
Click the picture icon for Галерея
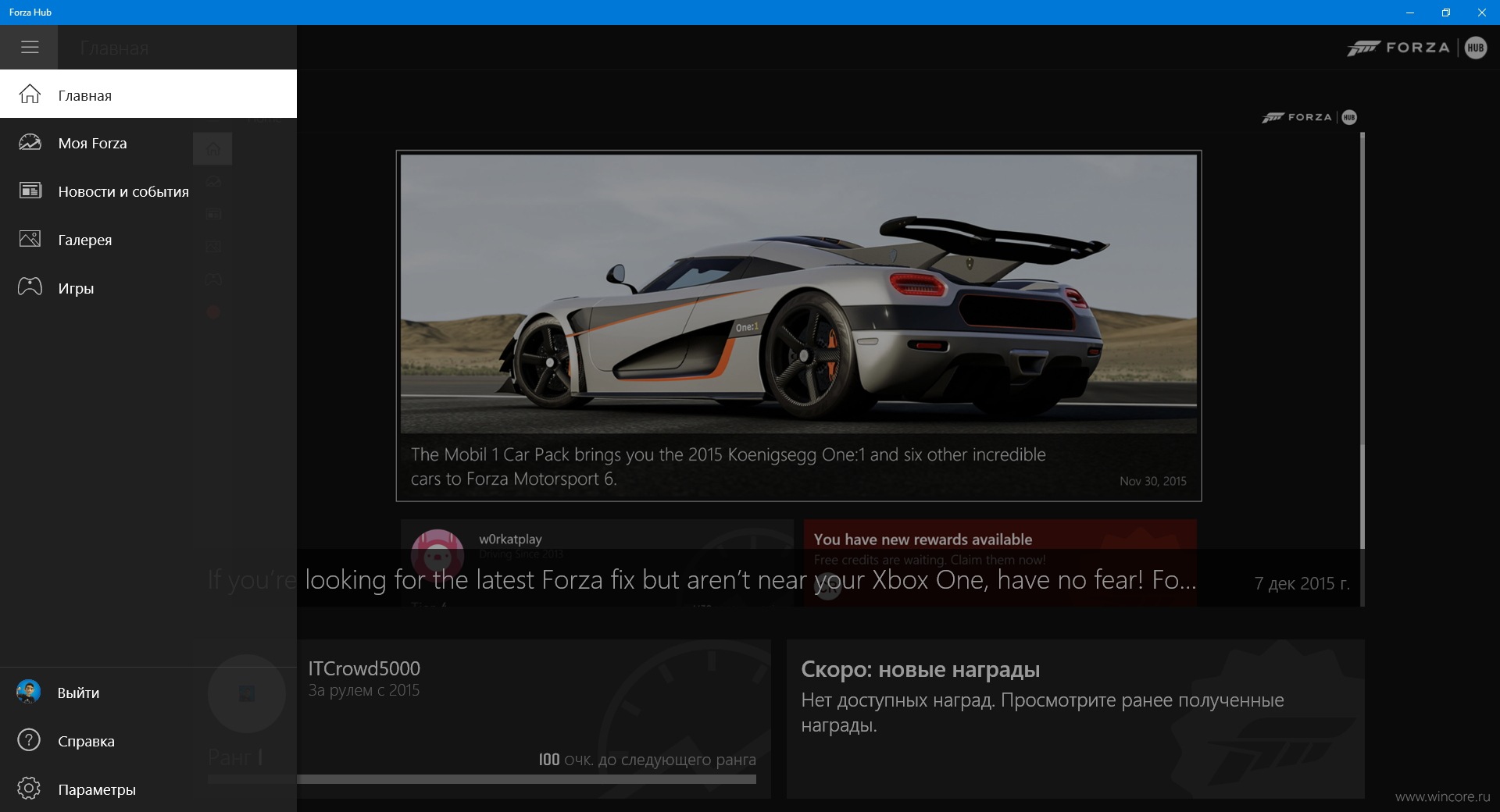30,239
